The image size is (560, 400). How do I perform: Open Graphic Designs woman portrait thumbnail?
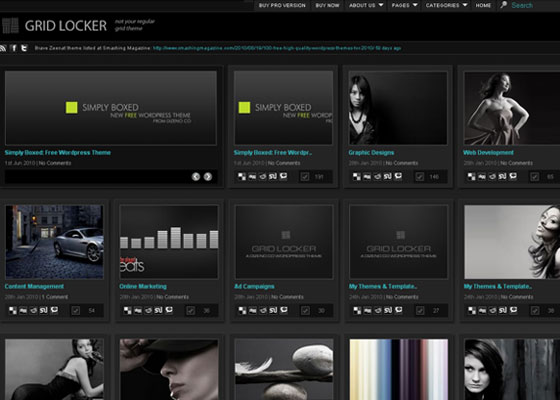[398, 108]
